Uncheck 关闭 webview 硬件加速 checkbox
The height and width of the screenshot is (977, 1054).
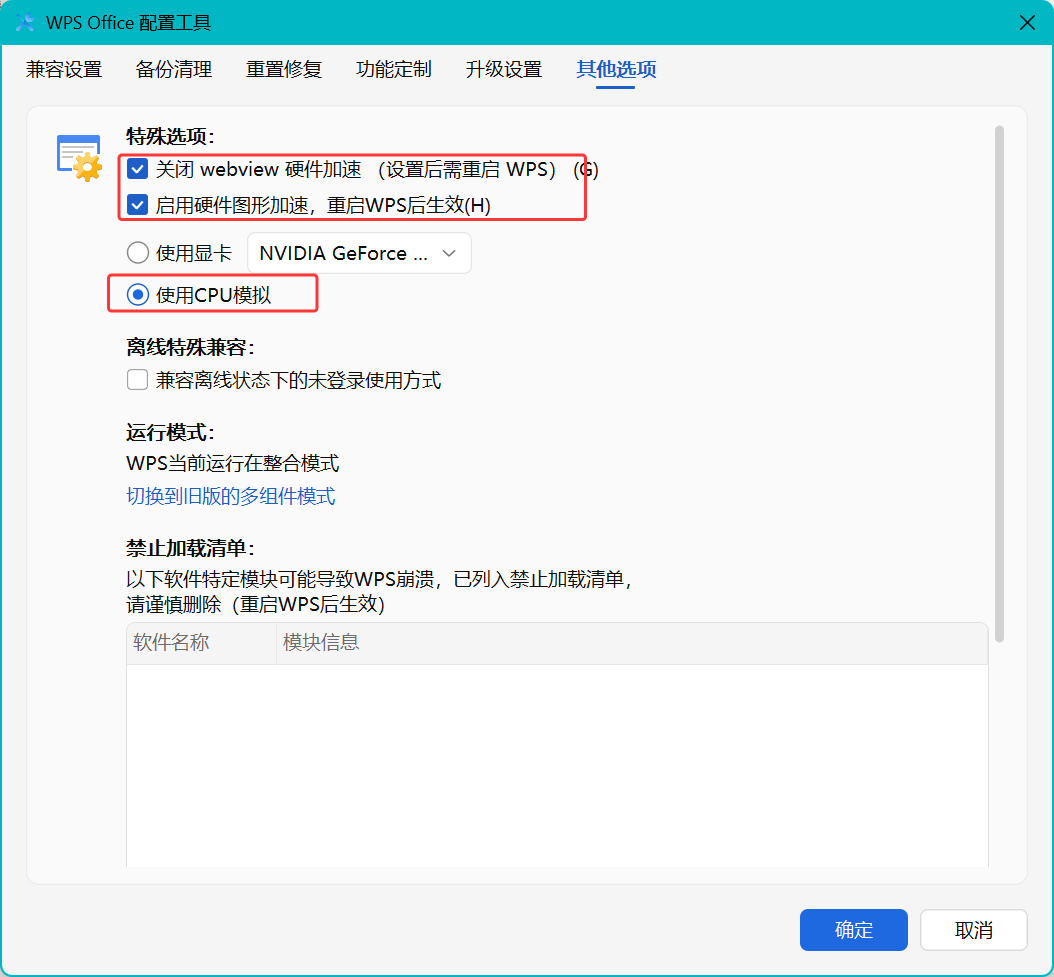pos(138,169)
